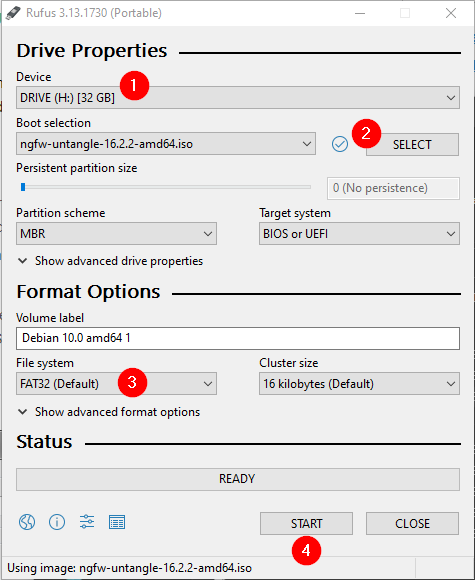Expand Show advanced format options
Viewport: 475px width, 580px height.
click(x=109, y=412)
